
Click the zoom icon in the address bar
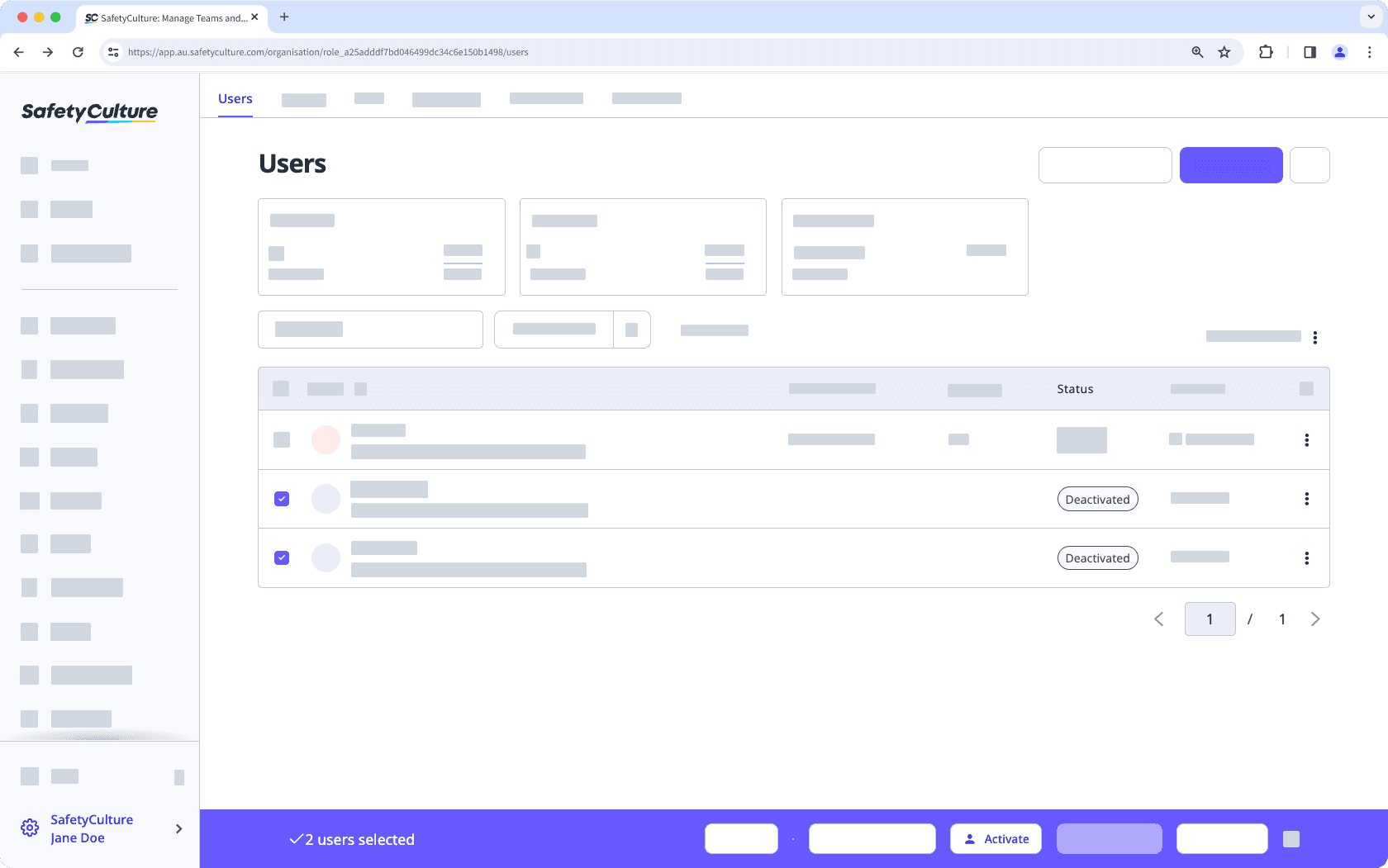1195,51
